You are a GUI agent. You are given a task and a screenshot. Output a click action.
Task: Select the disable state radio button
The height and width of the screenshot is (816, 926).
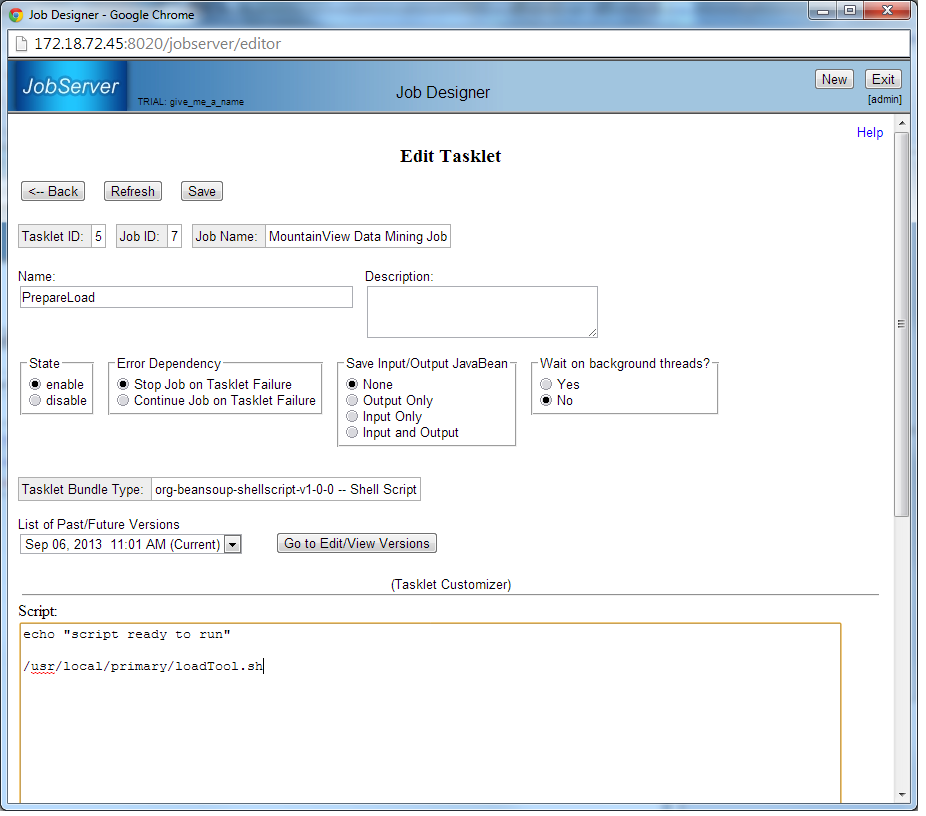point(36,401)
